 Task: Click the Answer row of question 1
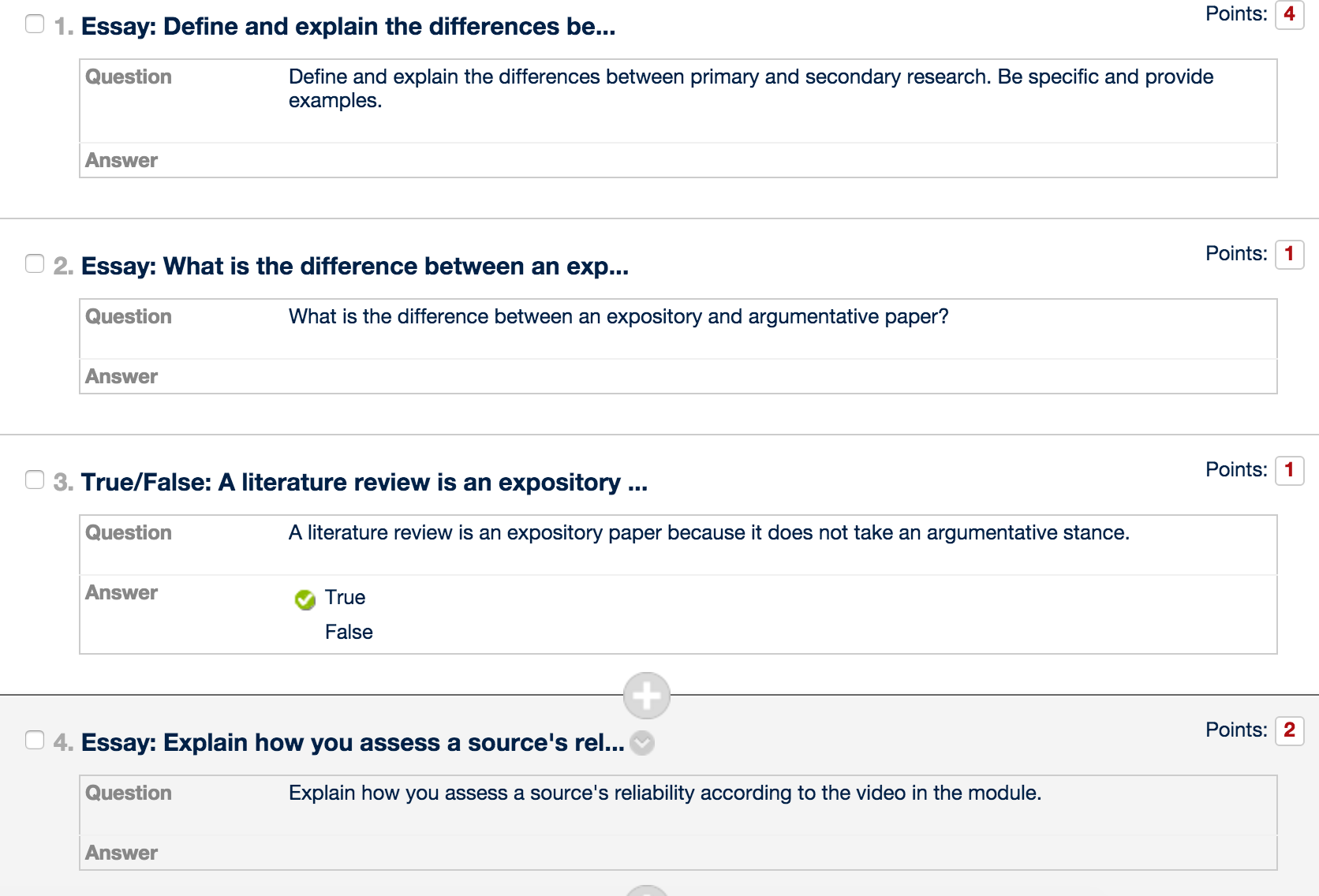click(x=678, y=160)
